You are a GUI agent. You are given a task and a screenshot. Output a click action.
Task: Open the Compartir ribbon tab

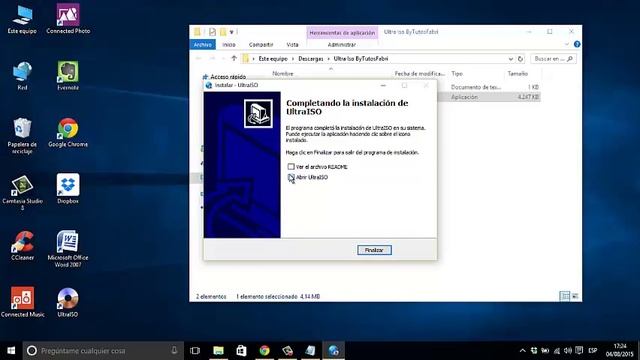click(x=261, y=44)
